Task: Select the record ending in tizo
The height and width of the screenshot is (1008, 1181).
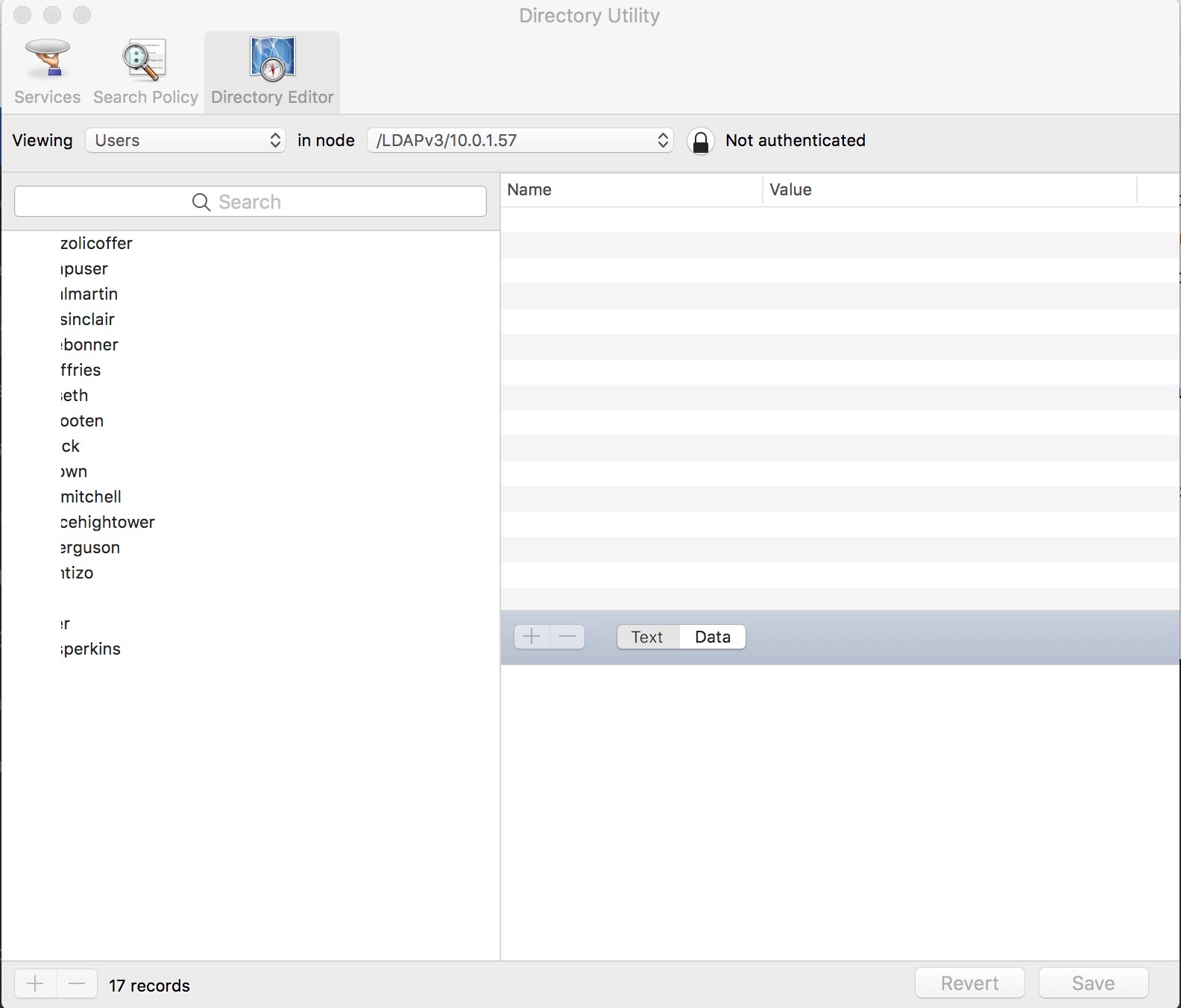Action: point(251,573)
